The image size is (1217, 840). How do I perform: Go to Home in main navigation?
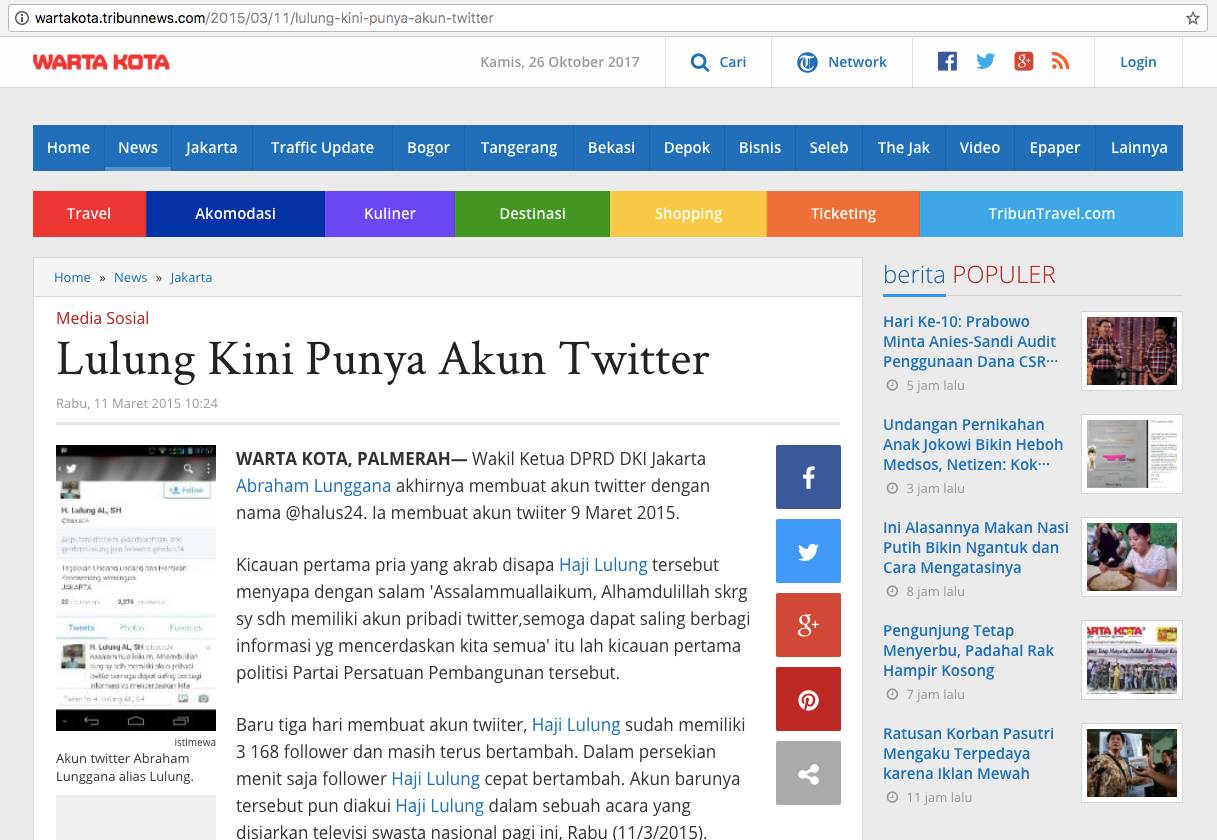(x=68, y=147)
